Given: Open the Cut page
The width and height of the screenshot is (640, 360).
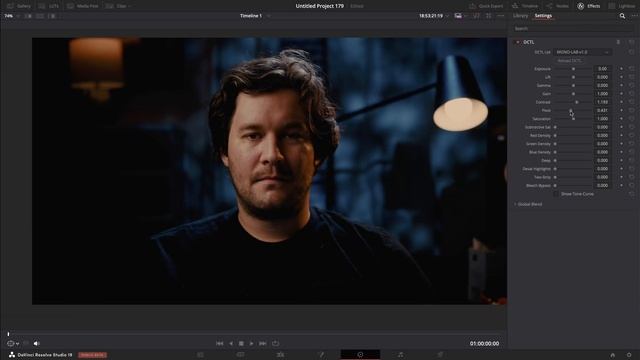Looking at the screenshot, I should tap(240, 355).
